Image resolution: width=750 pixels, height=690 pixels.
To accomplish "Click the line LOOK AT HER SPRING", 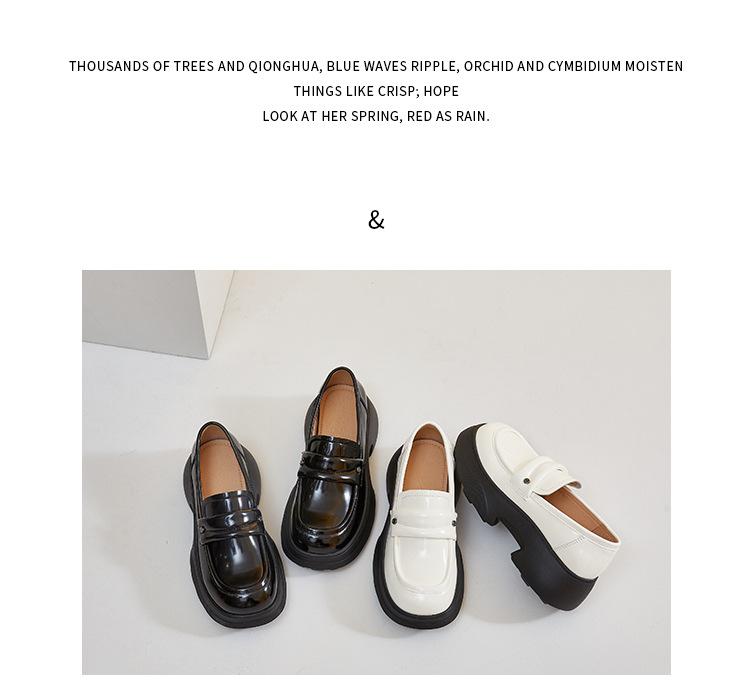I will tap(376, 116).
